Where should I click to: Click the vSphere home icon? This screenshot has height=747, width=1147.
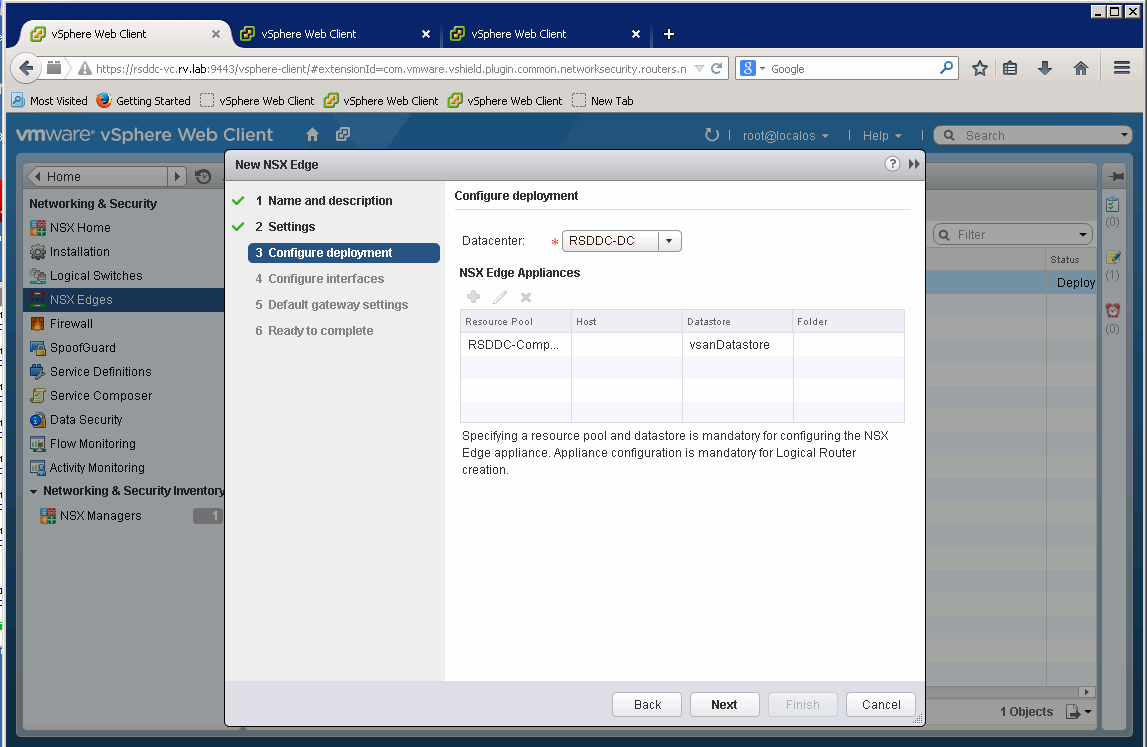coord(312,135)
